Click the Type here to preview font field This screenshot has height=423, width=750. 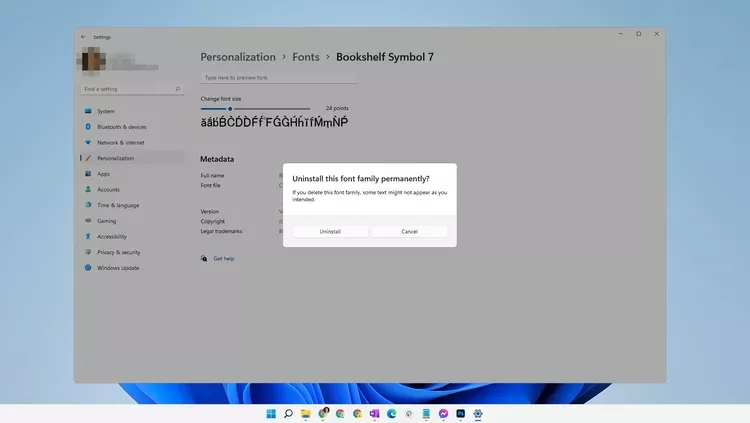coord(279,78)
